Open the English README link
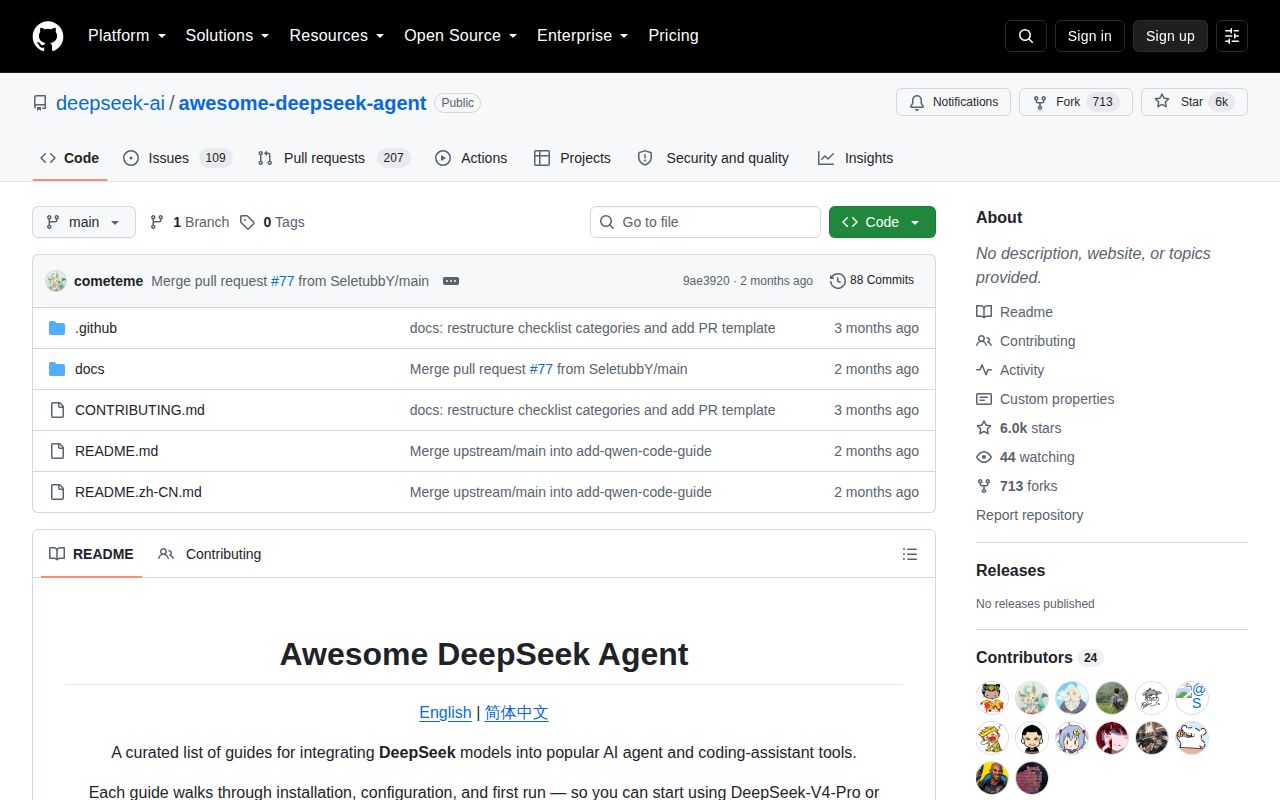The width and height of the screenshot is (1280, 800). [445, 713]
